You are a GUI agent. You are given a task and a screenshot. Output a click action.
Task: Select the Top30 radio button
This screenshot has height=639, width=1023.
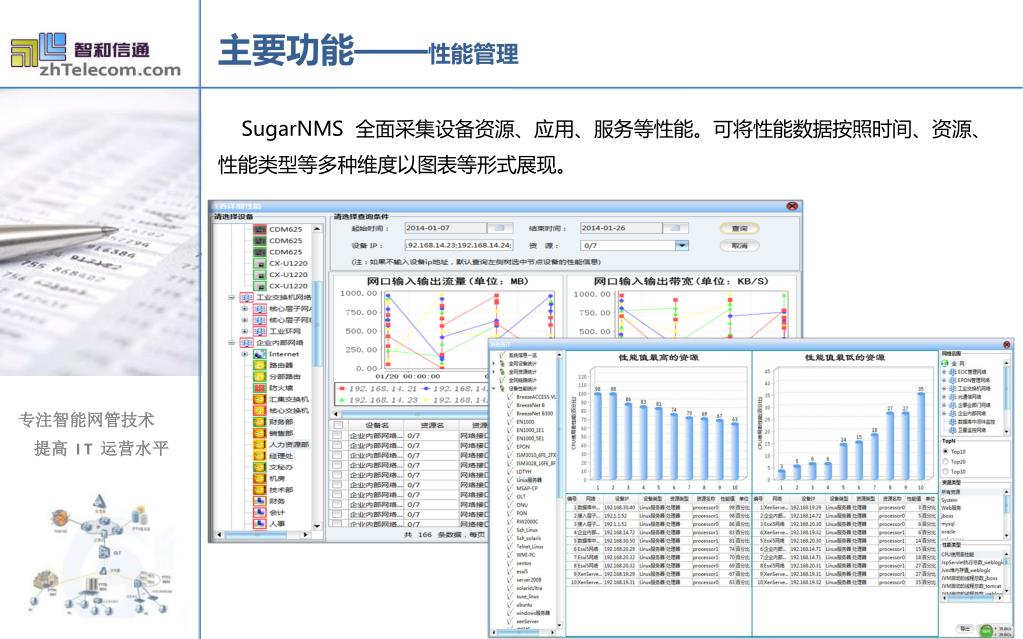click(945, 471)
